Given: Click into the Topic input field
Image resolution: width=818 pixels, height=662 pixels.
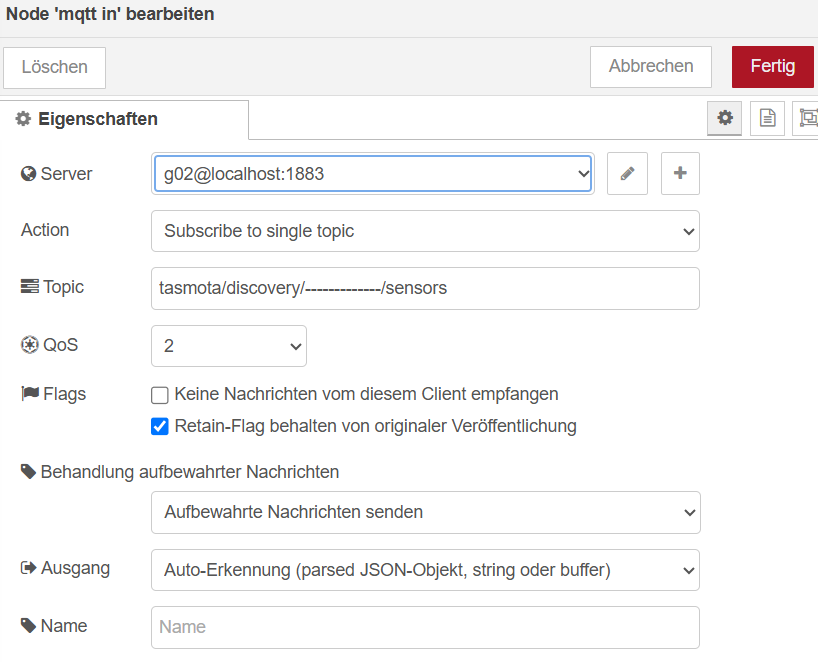Looking at the screenshot, I should tap(425, 288).
